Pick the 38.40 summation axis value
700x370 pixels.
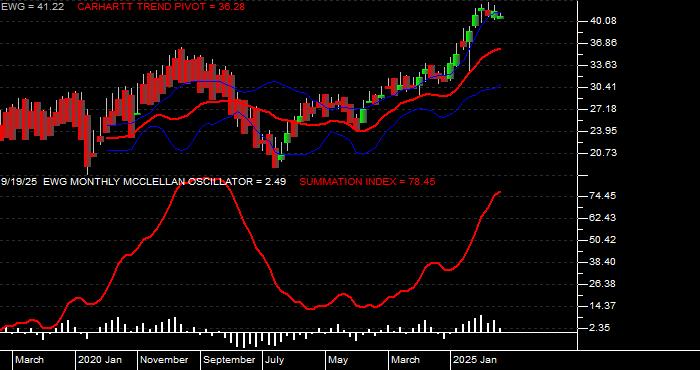(603, 262)
